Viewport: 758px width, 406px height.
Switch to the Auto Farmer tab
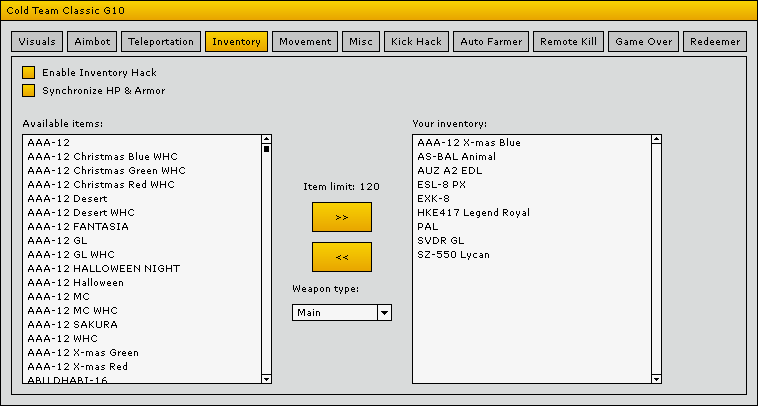tap(490, 42)
